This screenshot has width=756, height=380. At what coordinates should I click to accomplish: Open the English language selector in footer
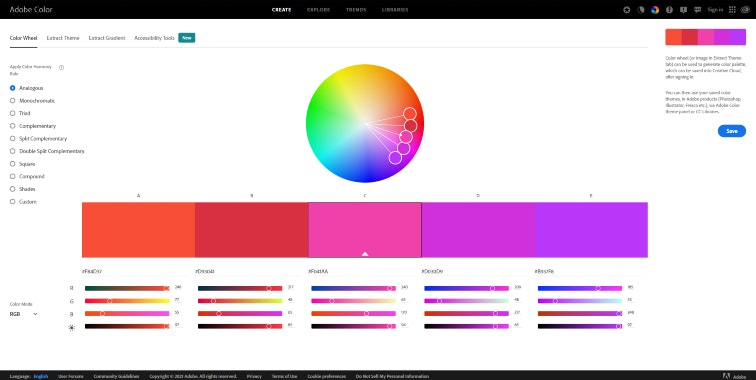(x=40, y=376)
